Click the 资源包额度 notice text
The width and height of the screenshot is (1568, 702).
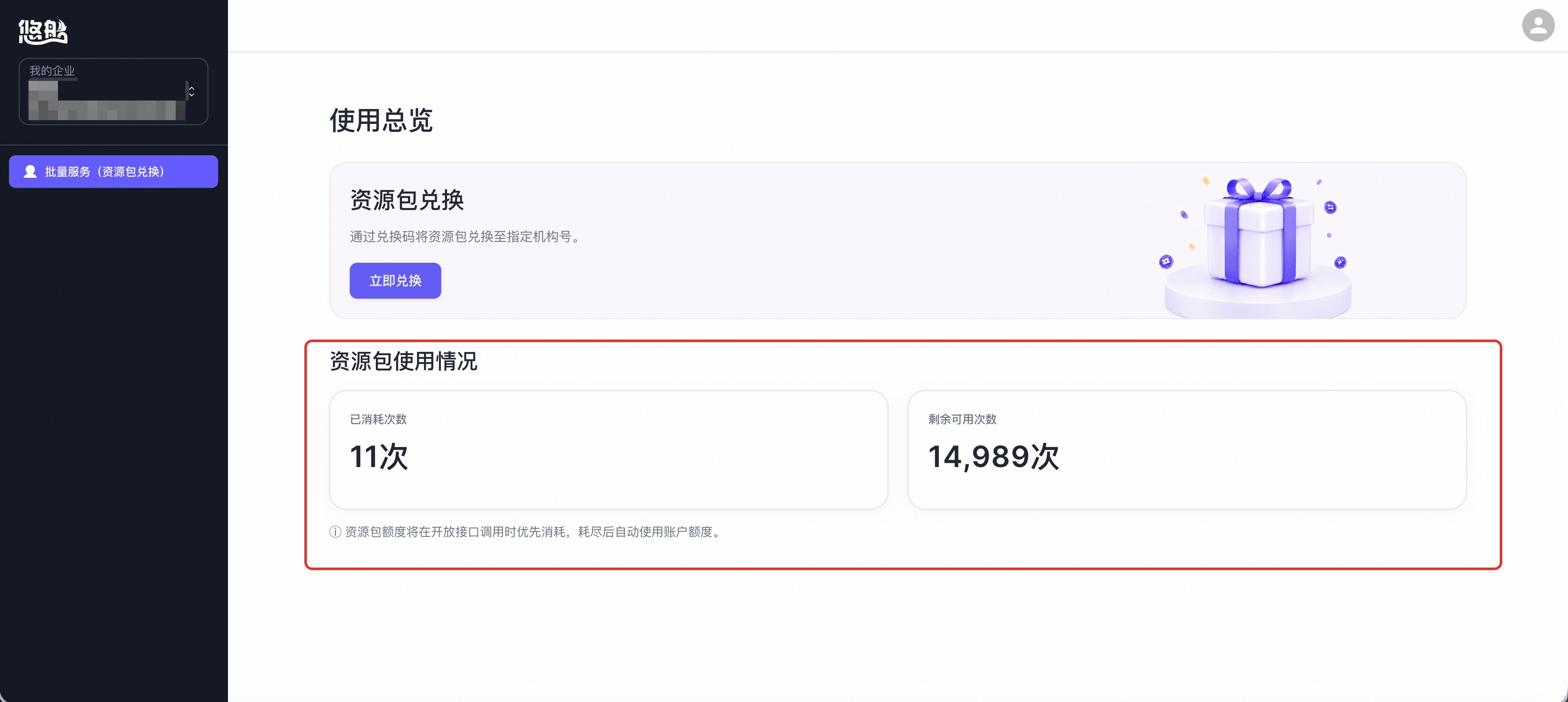[534, 532]
